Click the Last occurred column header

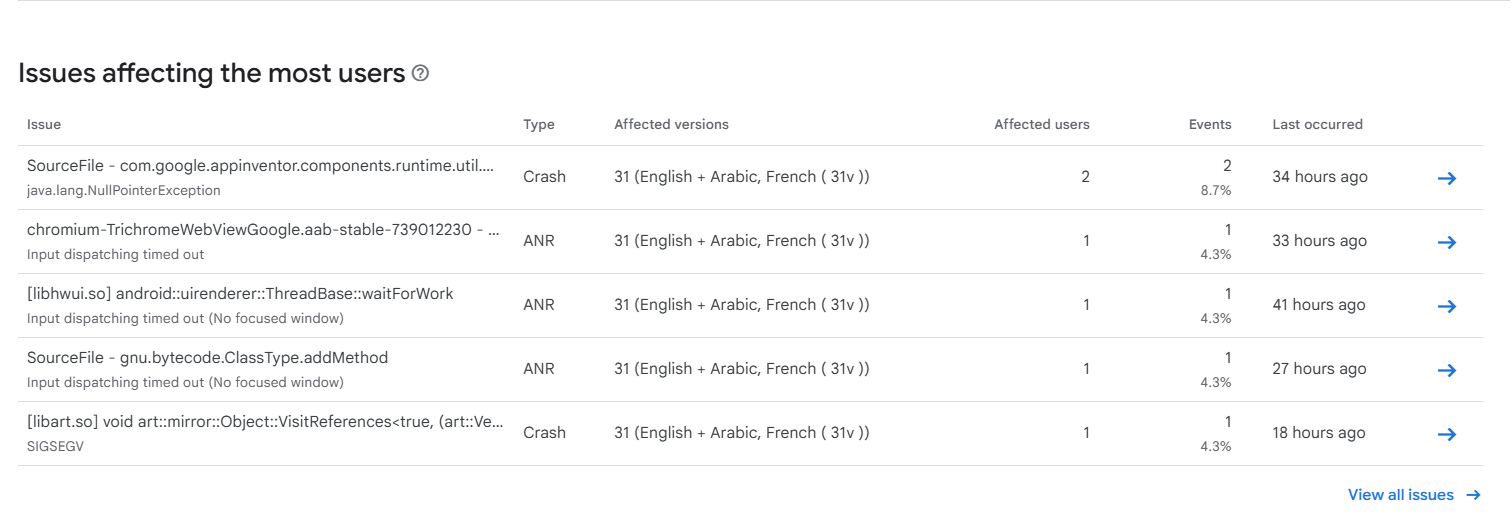1317,125
